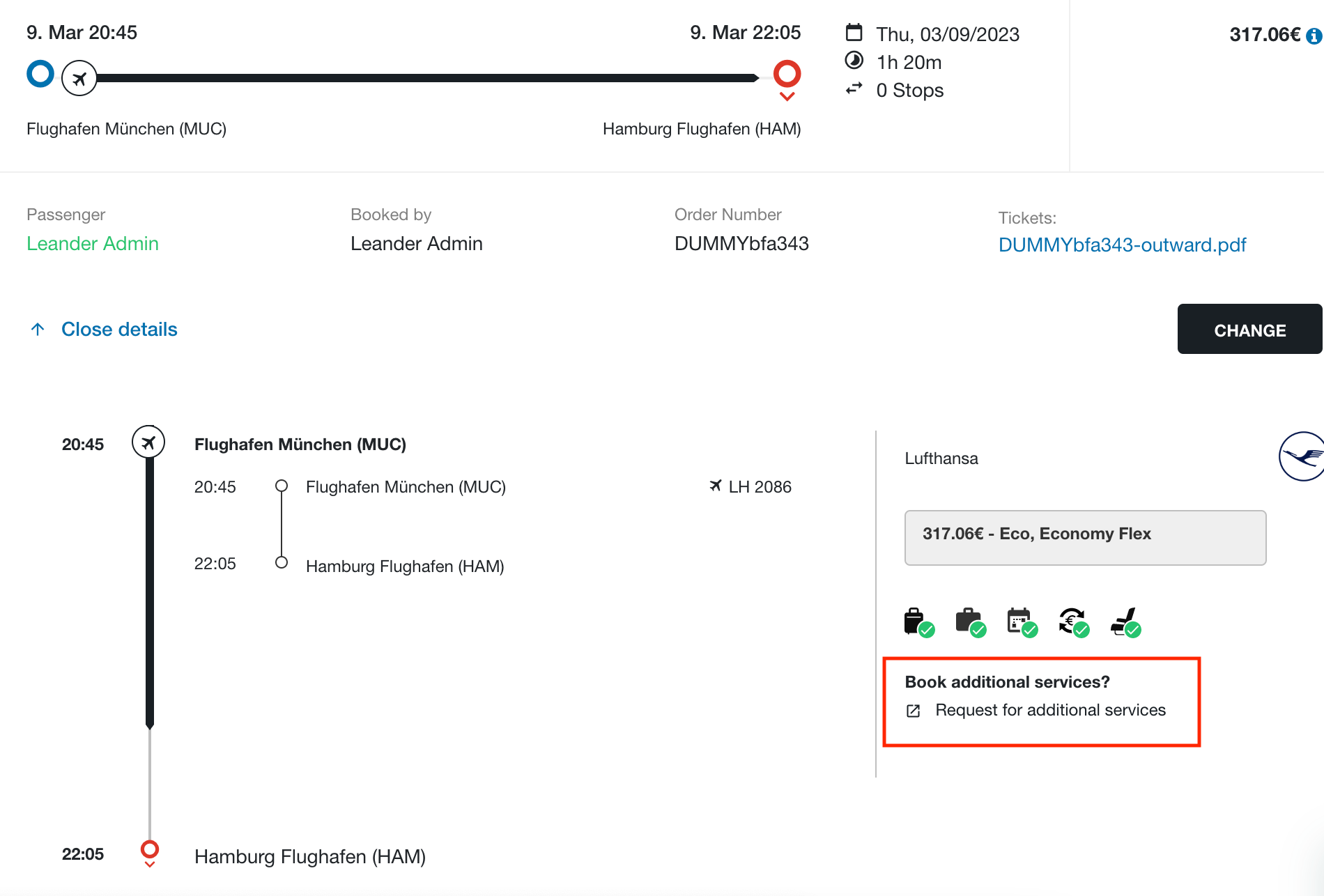The height and width of the screenshot is (896, 1324).
Task: Click the airplane icon at 20:45 in the itinerary
Action: tap(148, 442)
